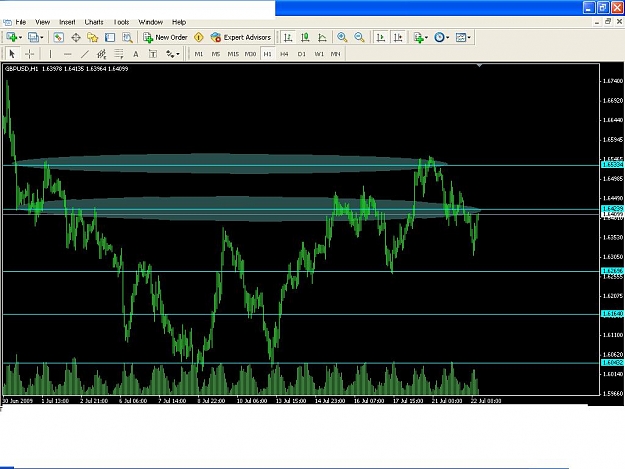Click the Expert Advisors button

click(241, 37)
